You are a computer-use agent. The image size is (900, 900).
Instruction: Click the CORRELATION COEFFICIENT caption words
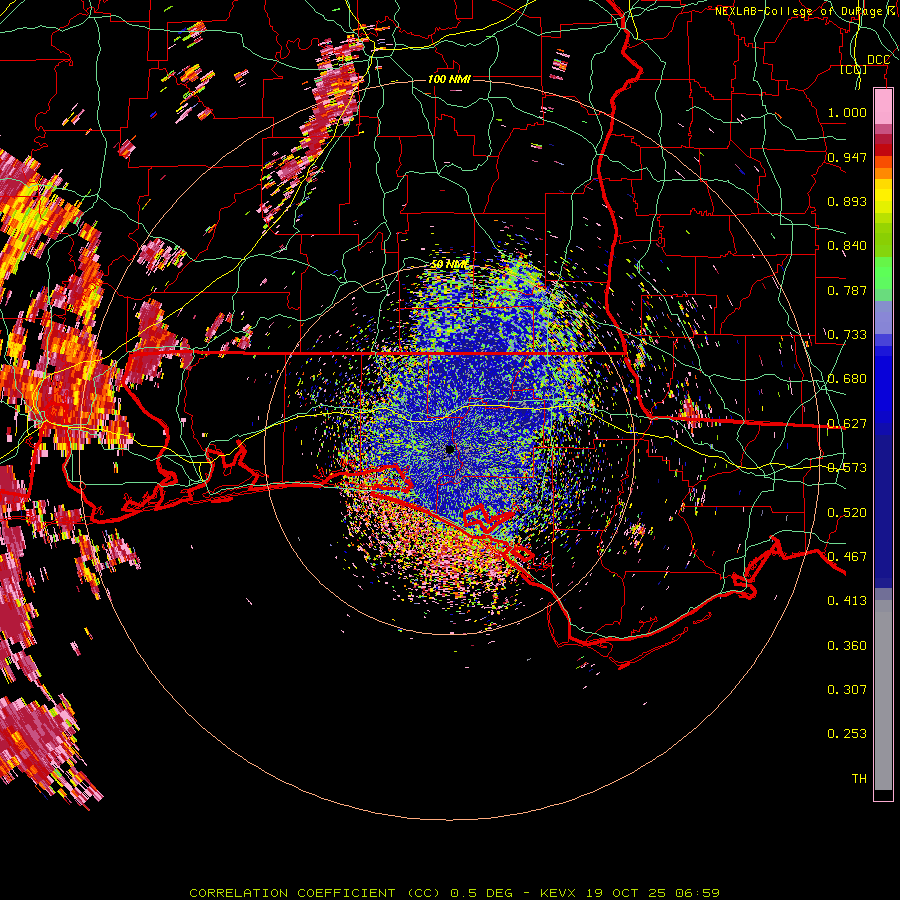pyautogui.click(x=292, y=893)
